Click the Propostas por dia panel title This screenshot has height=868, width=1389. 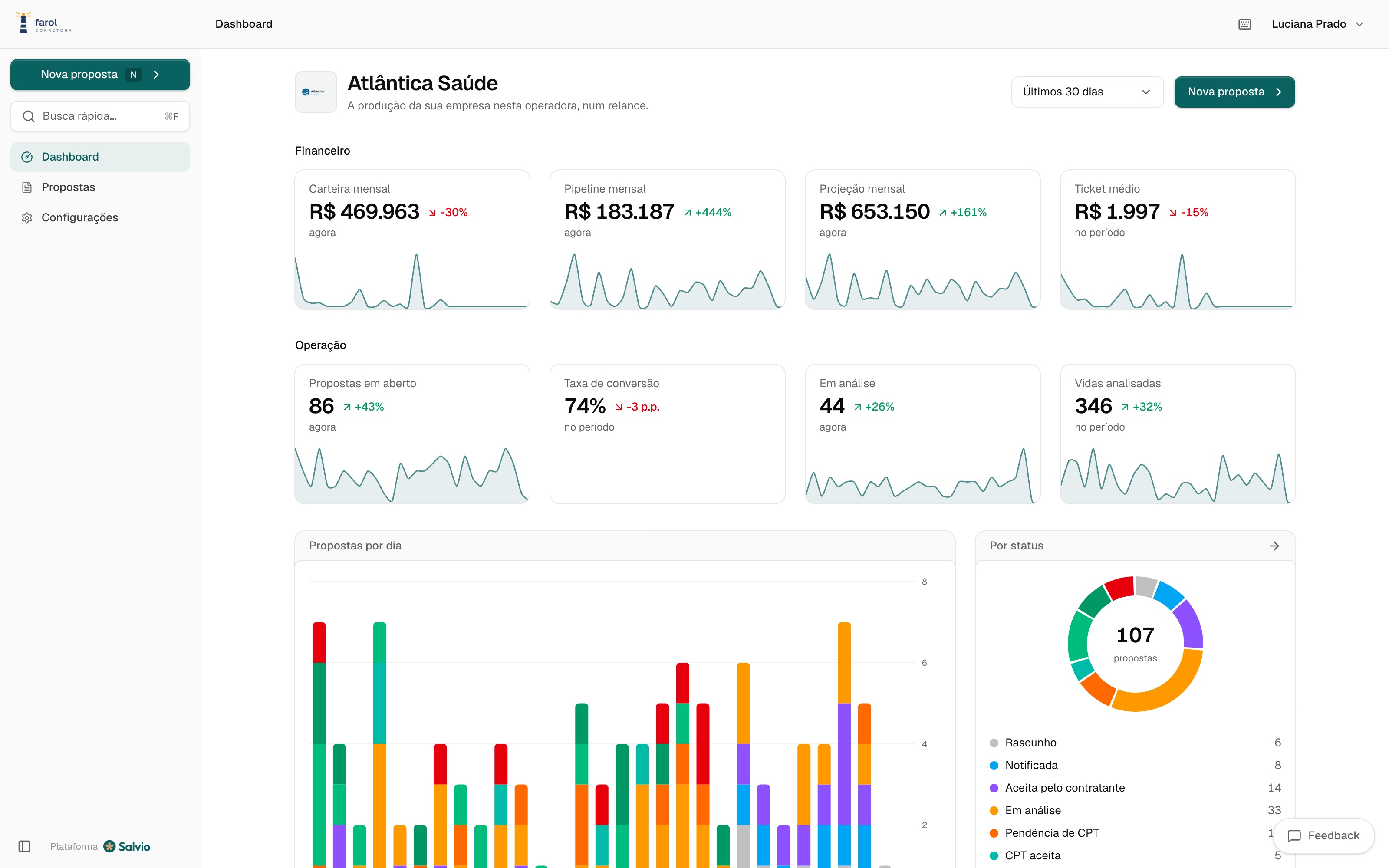(x=355, y=546)
